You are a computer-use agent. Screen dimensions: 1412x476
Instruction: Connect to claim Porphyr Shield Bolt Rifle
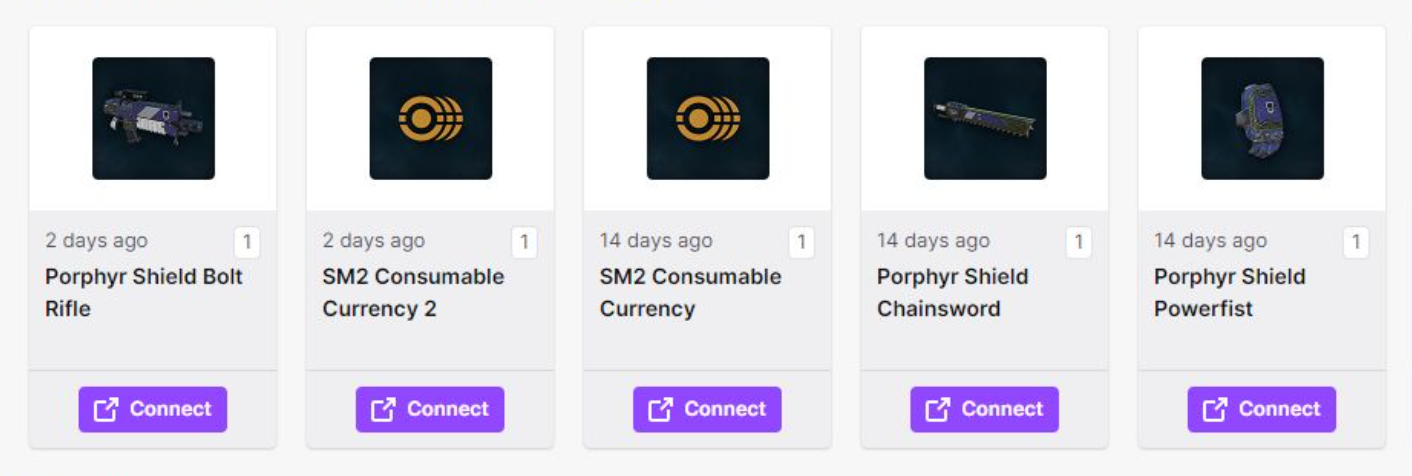[153, 409]
